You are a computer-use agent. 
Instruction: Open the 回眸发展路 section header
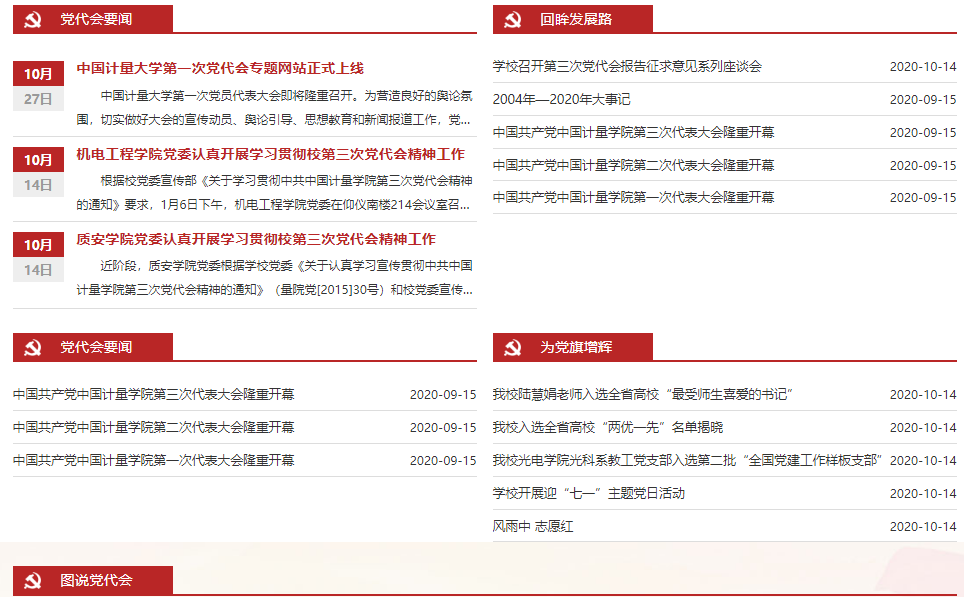[x=576, y=19]
